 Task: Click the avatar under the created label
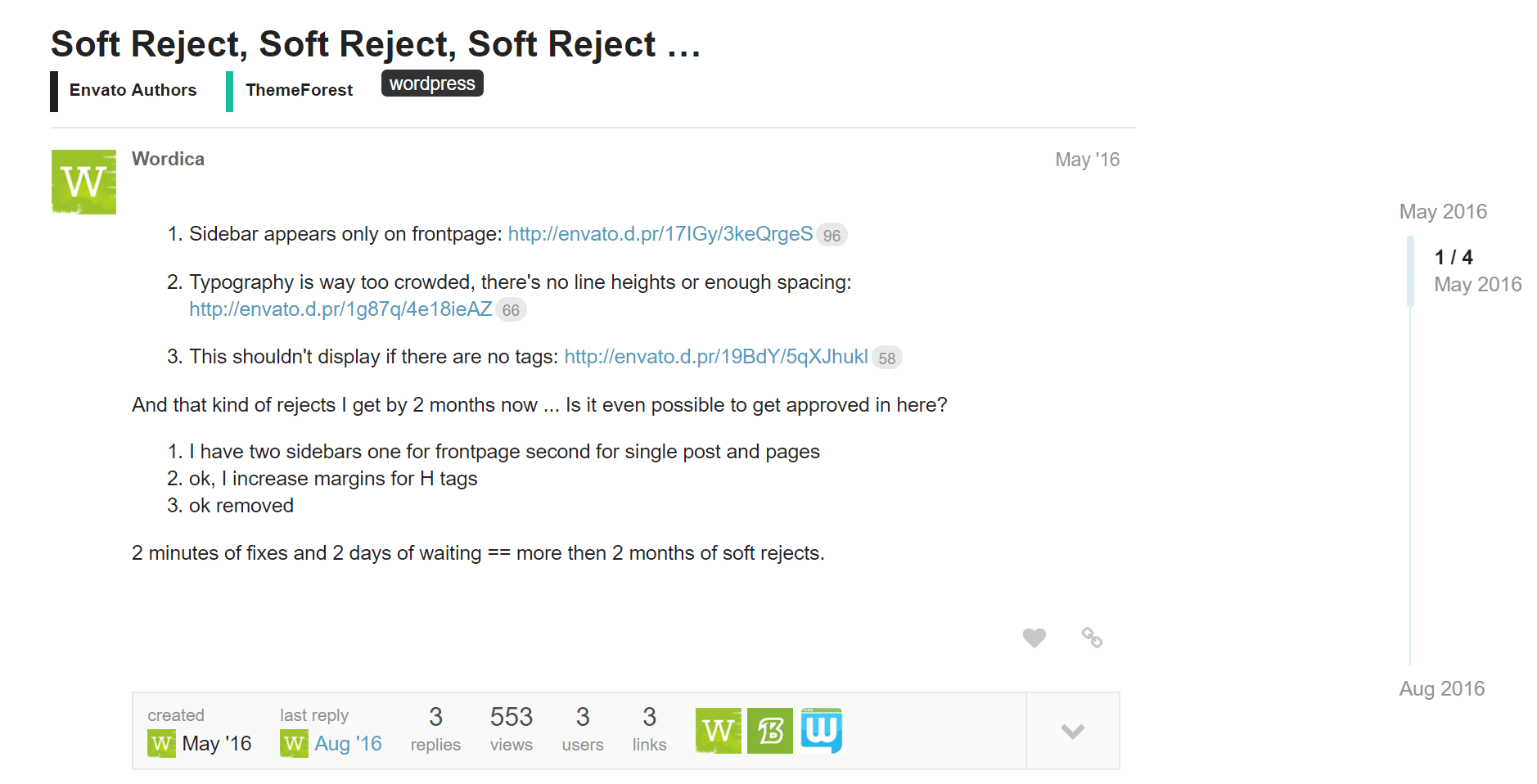pos(161,743)
